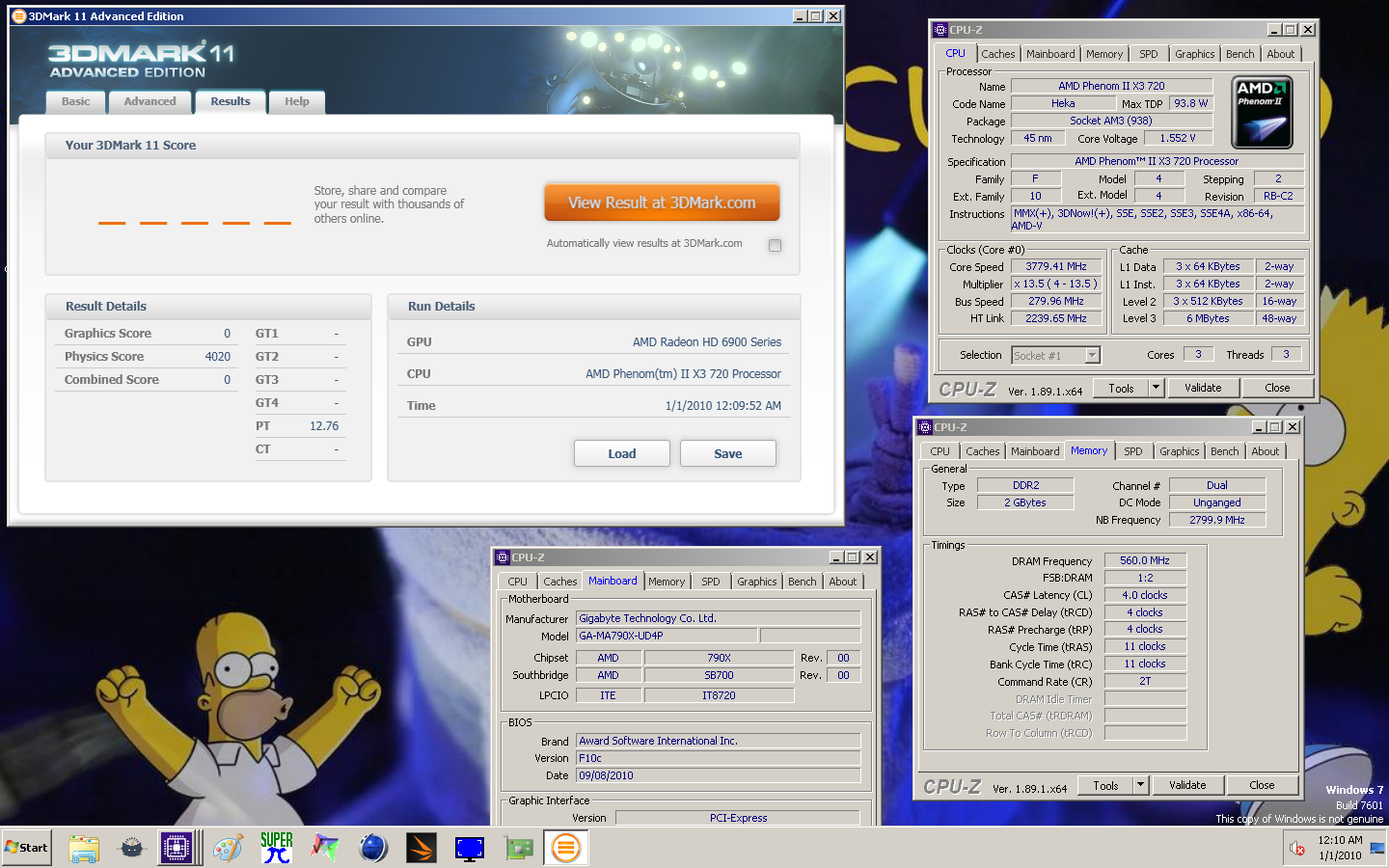1389x868 pixels.
Task: Click the colorful triangle icon in taskbar
Action: click(x=325, y=848)
